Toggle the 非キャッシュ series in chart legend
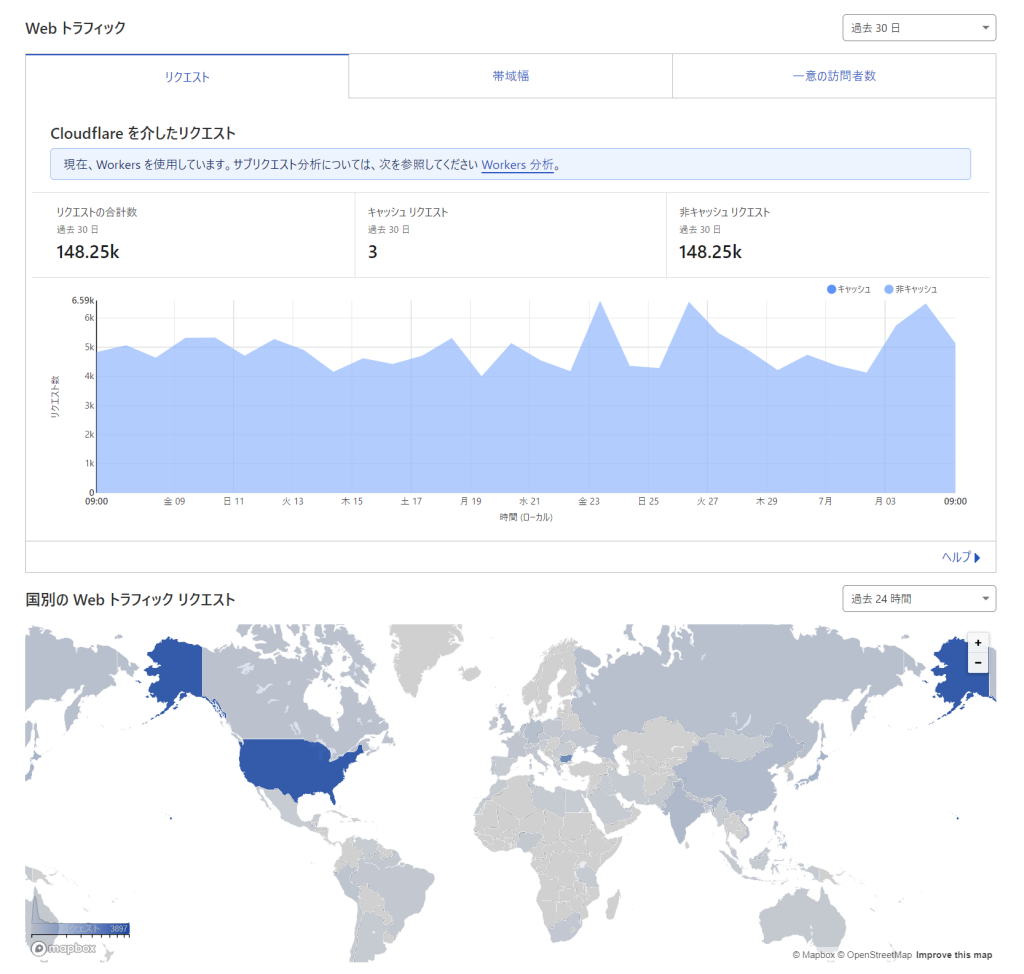The width and height of the screenshot is (1024, 974). [910, 289]
